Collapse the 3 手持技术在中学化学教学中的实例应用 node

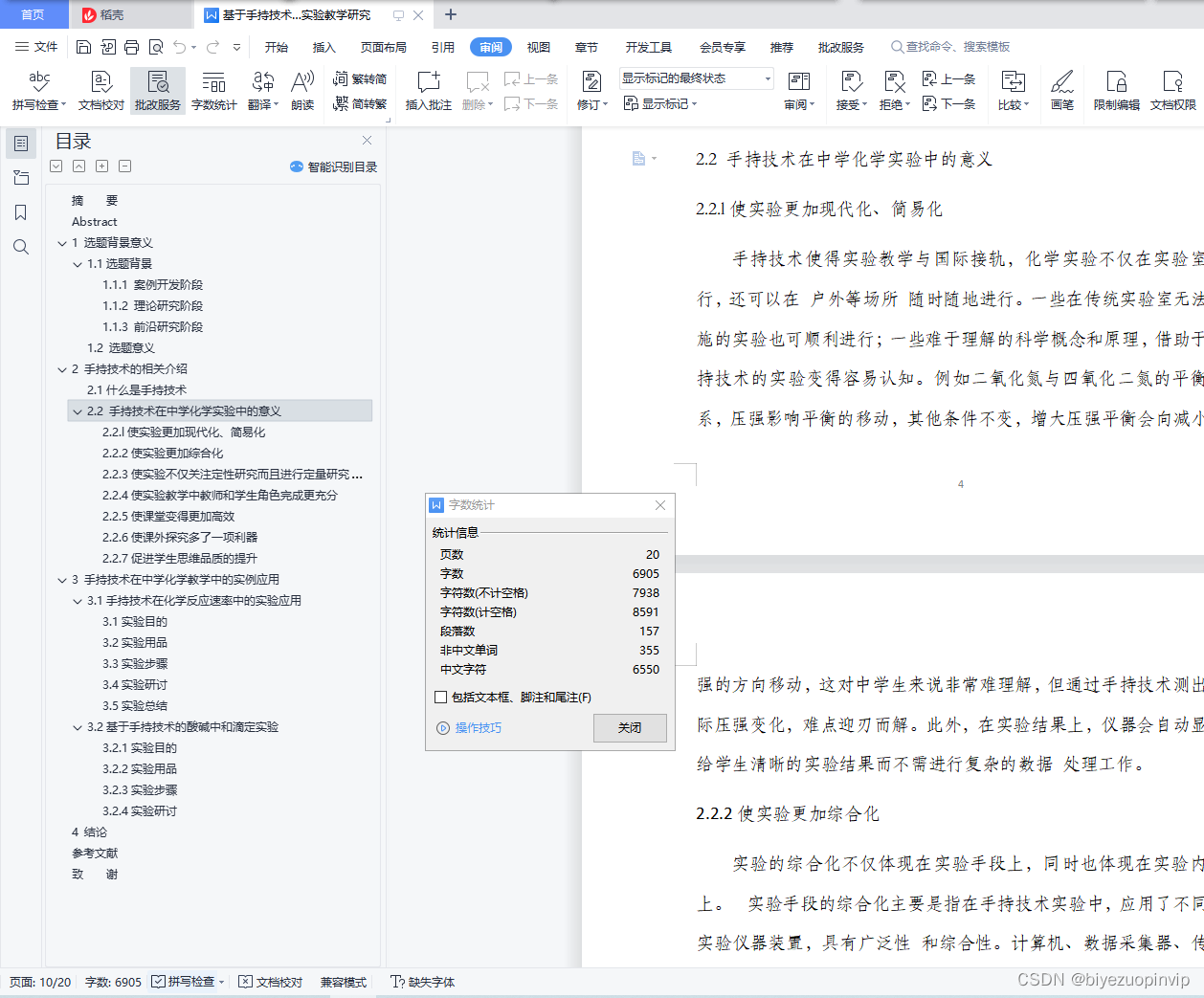coord(62,580)
